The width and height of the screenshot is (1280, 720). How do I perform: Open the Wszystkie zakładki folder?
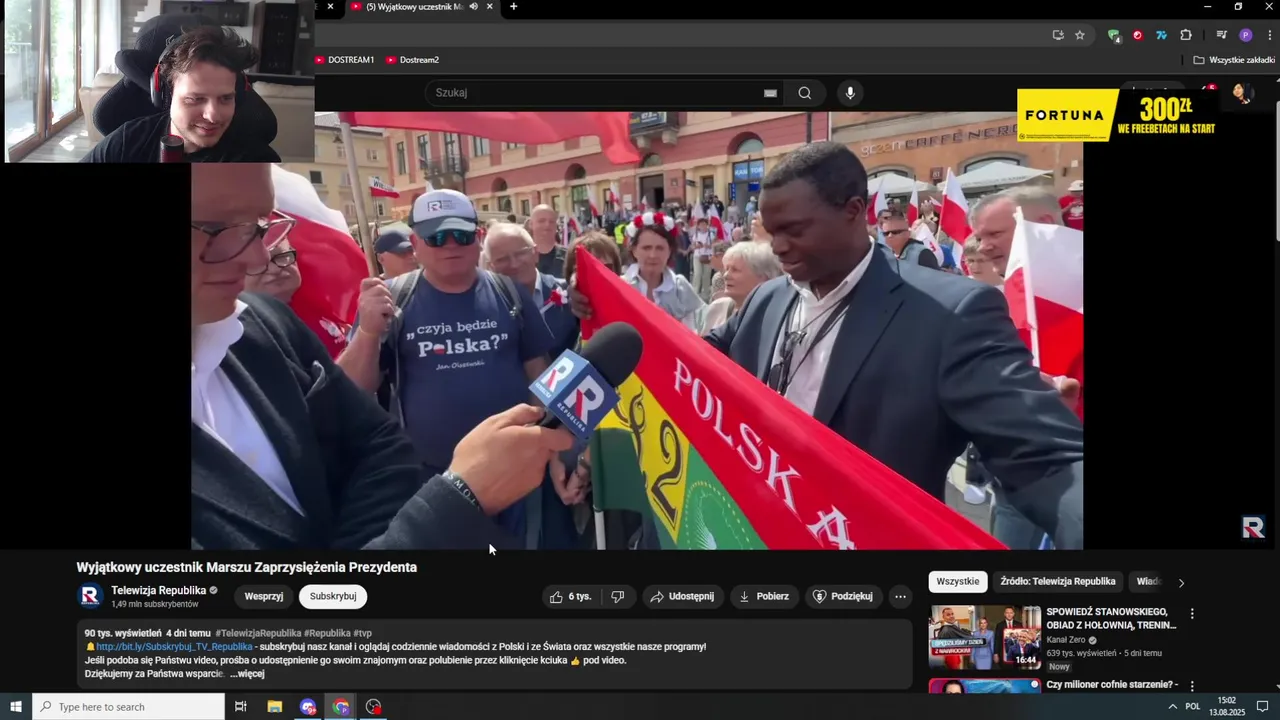(1234, 60)
